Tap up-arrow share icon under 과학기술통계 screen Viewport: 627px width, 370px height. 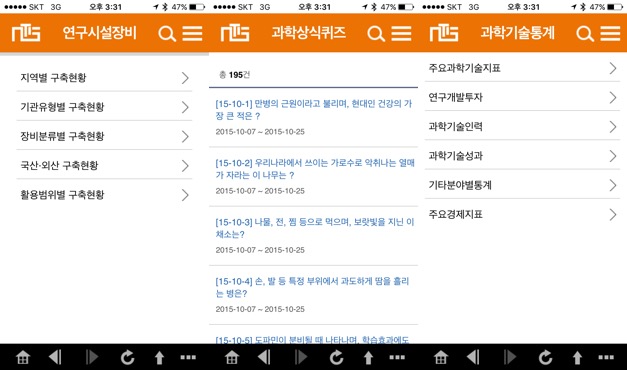point(577,358)
